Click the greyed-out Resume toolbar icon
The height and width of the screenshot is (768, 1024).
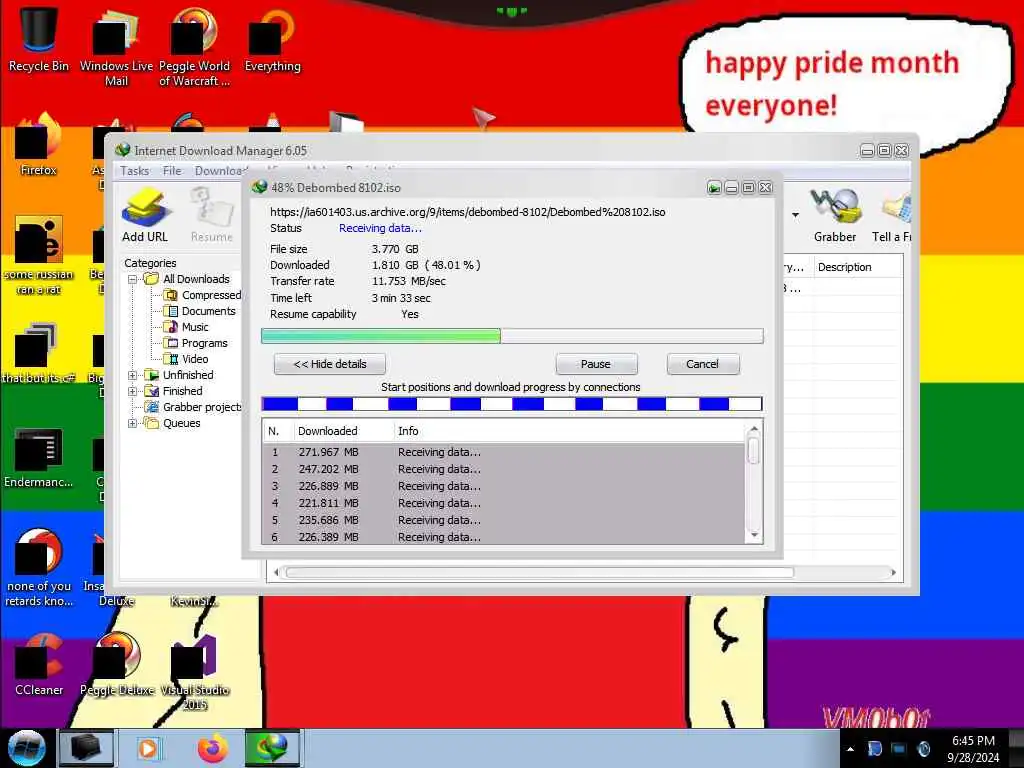pyautogui.click(x=212, y=216)
